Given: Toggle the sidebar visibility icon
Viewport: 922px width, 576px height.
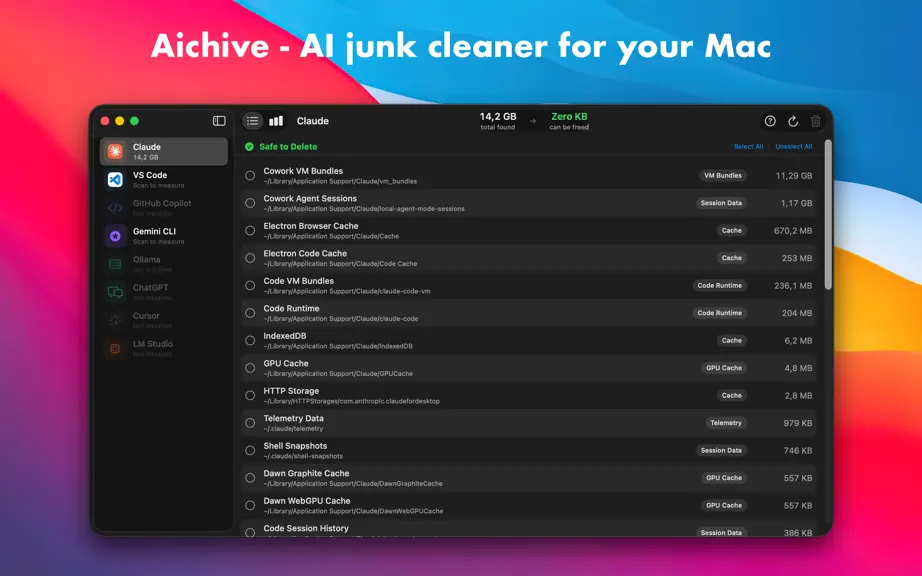Looking at the screenshot, I should [219, 121].
